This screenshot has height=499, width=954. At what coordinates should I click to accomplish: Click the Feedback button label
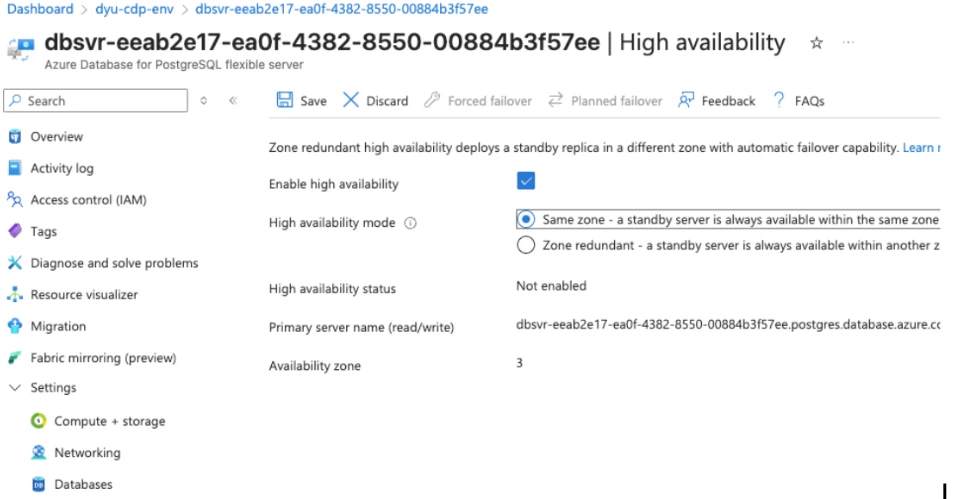tap(728, 101)
